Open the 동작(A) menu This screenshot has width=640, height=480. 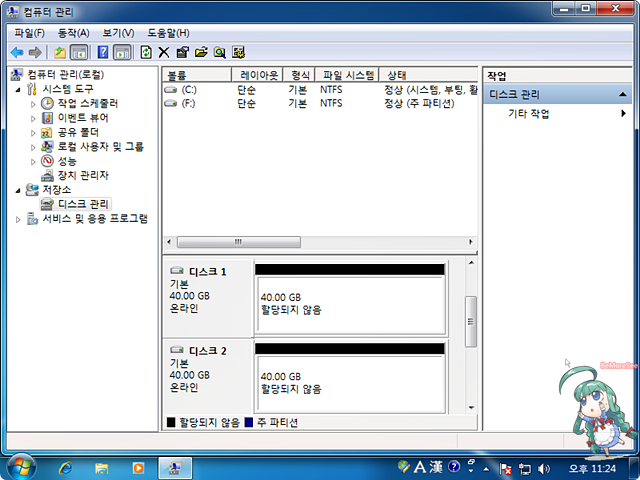click(x=73, y=33)
